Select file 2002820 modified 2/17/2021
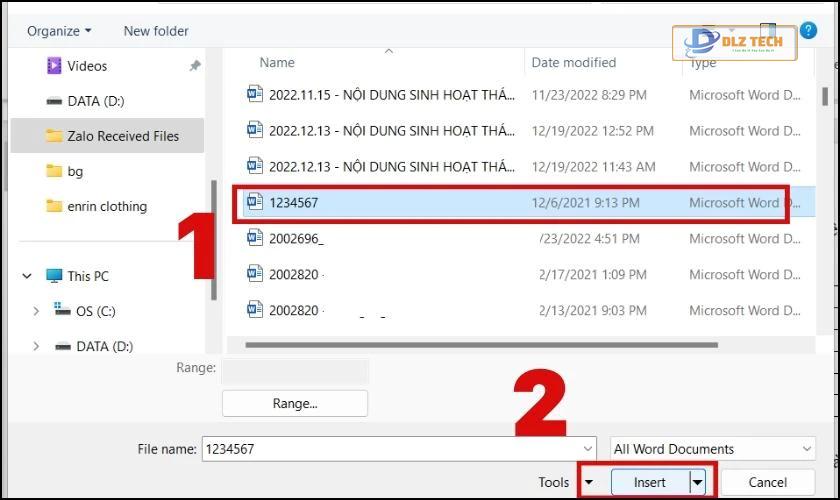The image size is (840, 500). 296,274
